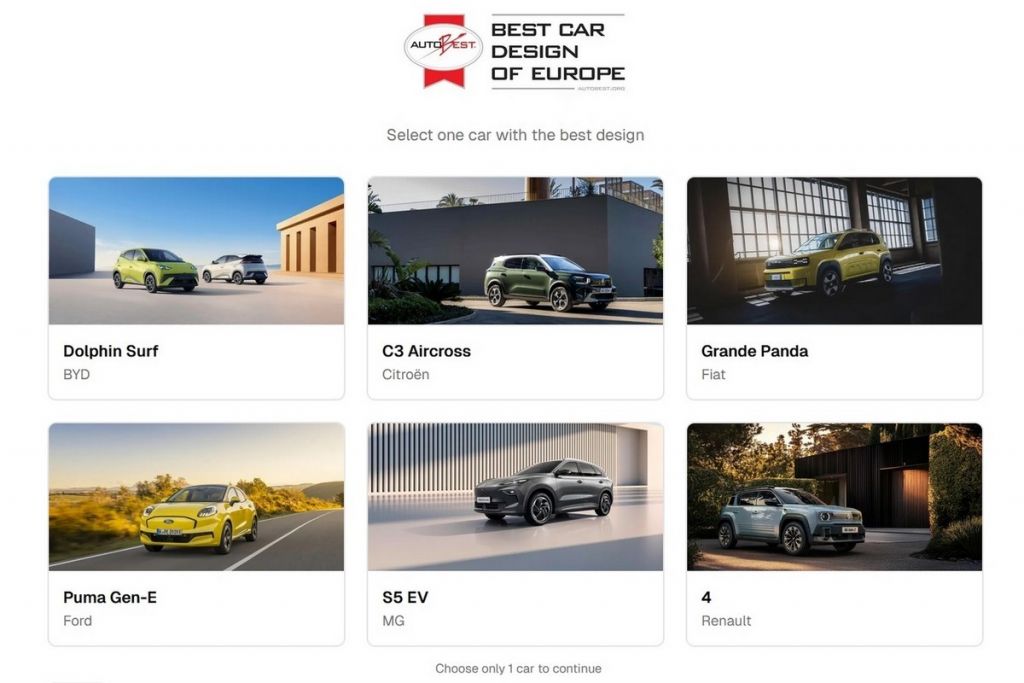
Task: Click the Grande Panda card title
Action: [x=754, y=351]
